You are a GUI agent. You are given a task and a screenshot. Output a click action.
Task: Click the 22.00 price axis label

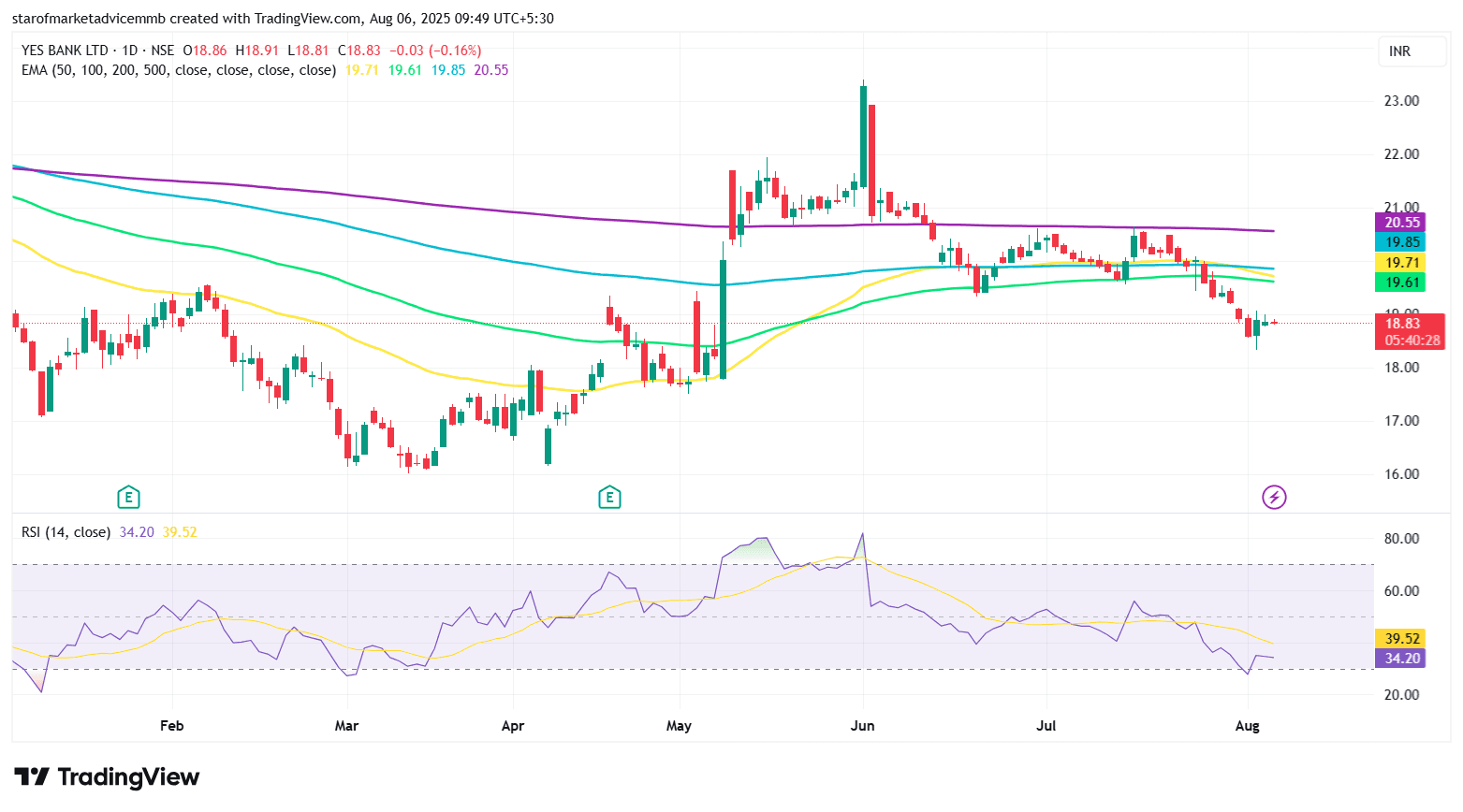pos(1401,154)
